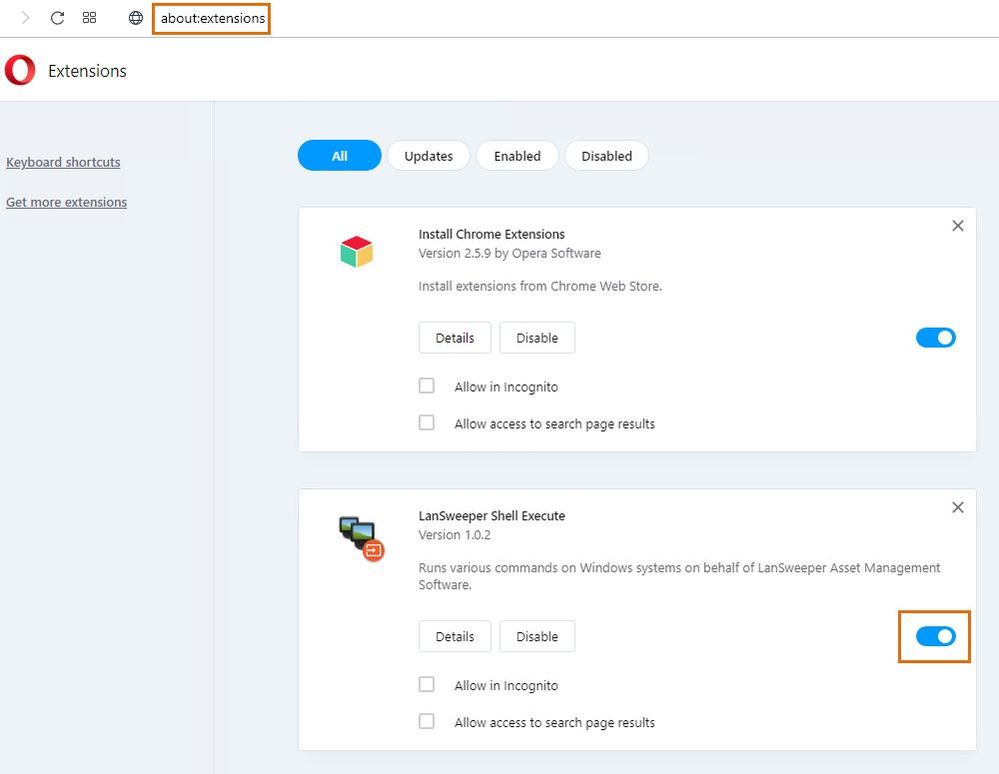Screen dimensions: 999x774
Task: Open Details for LanSweeper Shell Execute
Action: click(454, 637)
